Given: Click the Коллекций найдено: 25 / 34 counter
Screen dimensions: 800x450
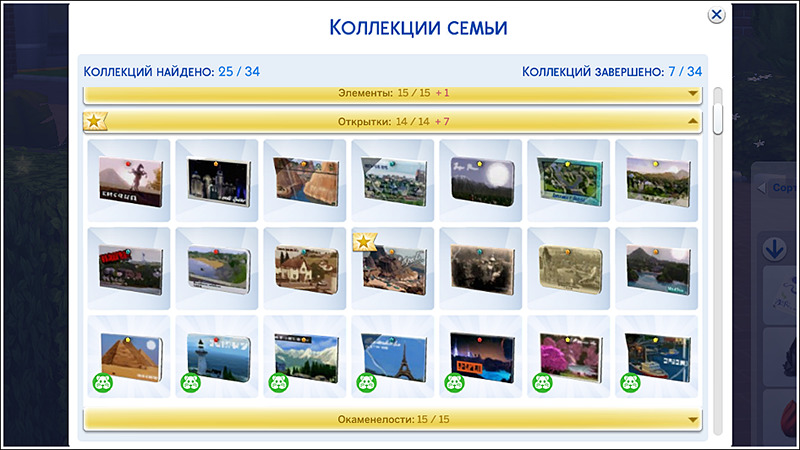Looking at the screenshot, I should coord(171,71).
